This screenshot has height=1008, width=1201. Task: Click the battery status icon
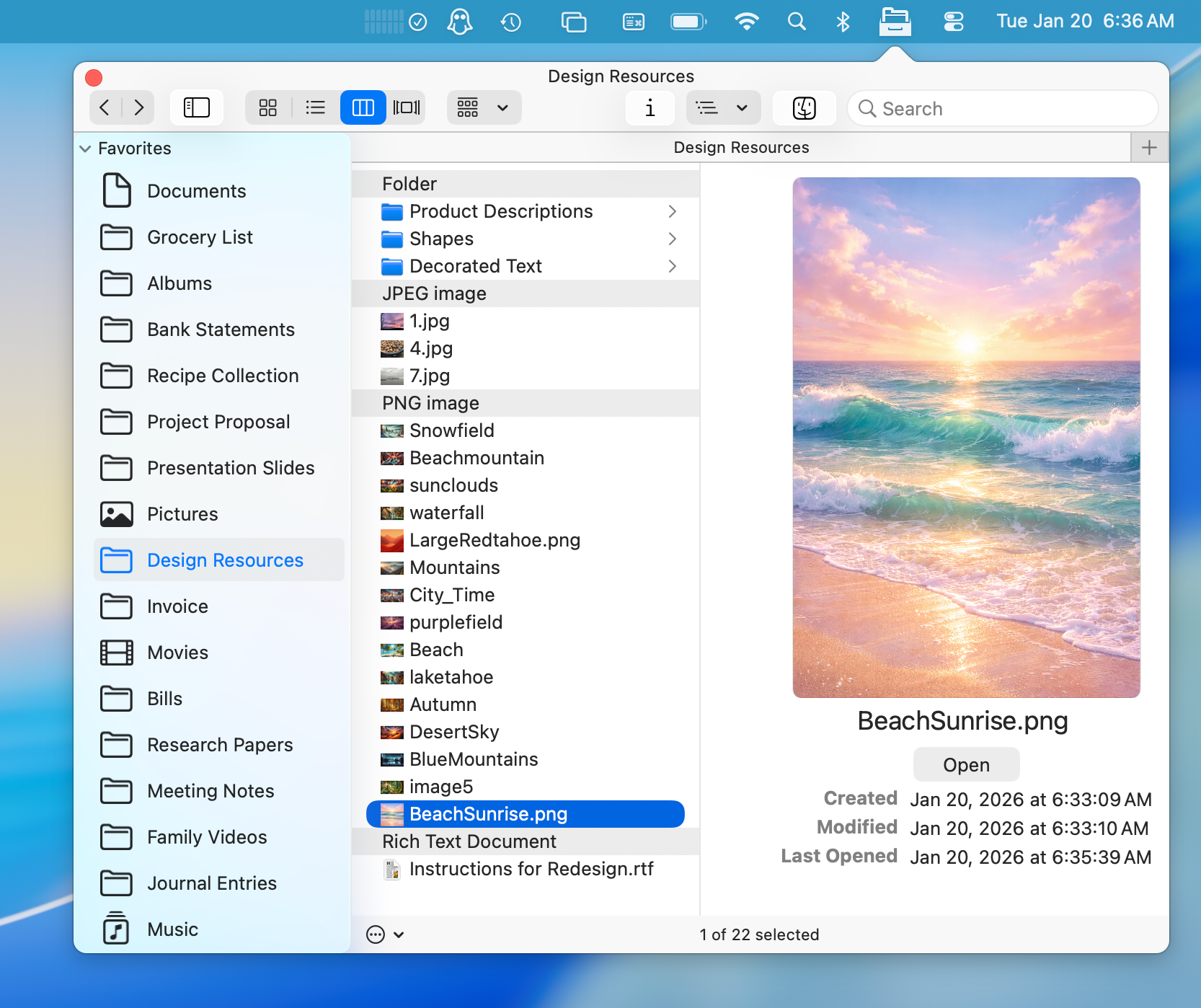689,22
